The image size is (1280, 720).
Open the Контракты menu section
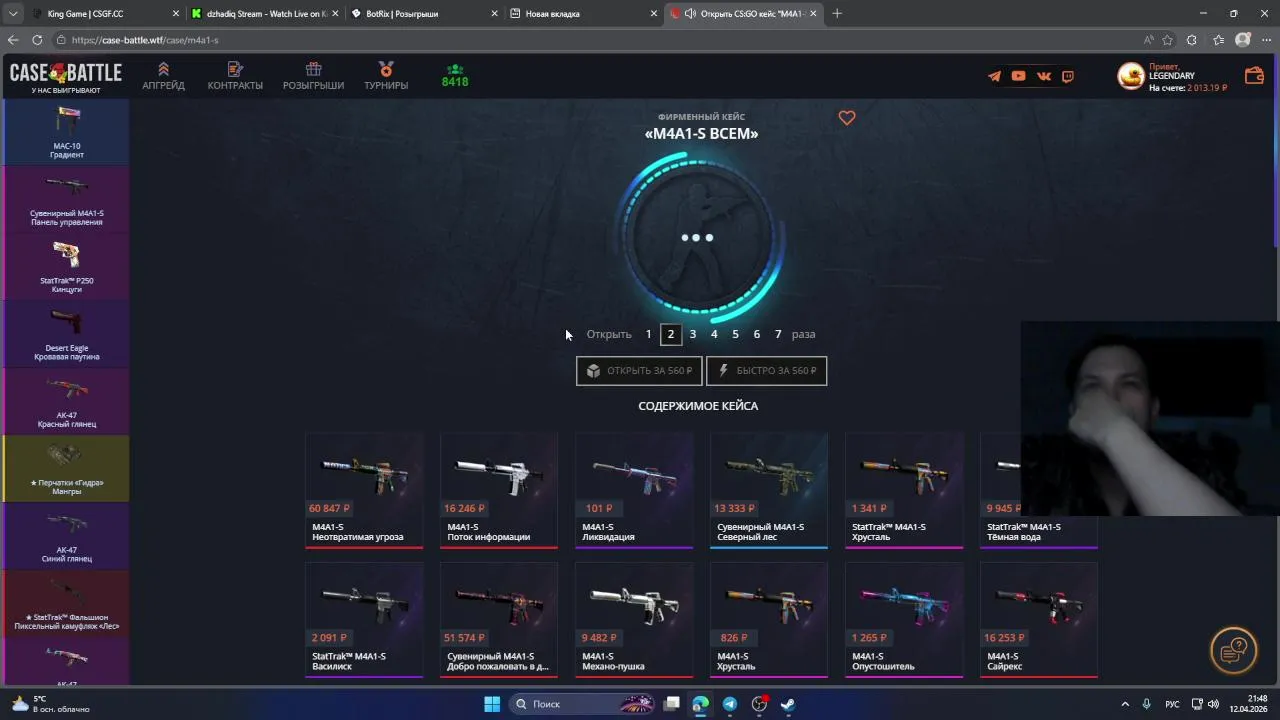[x=235, y=76]
